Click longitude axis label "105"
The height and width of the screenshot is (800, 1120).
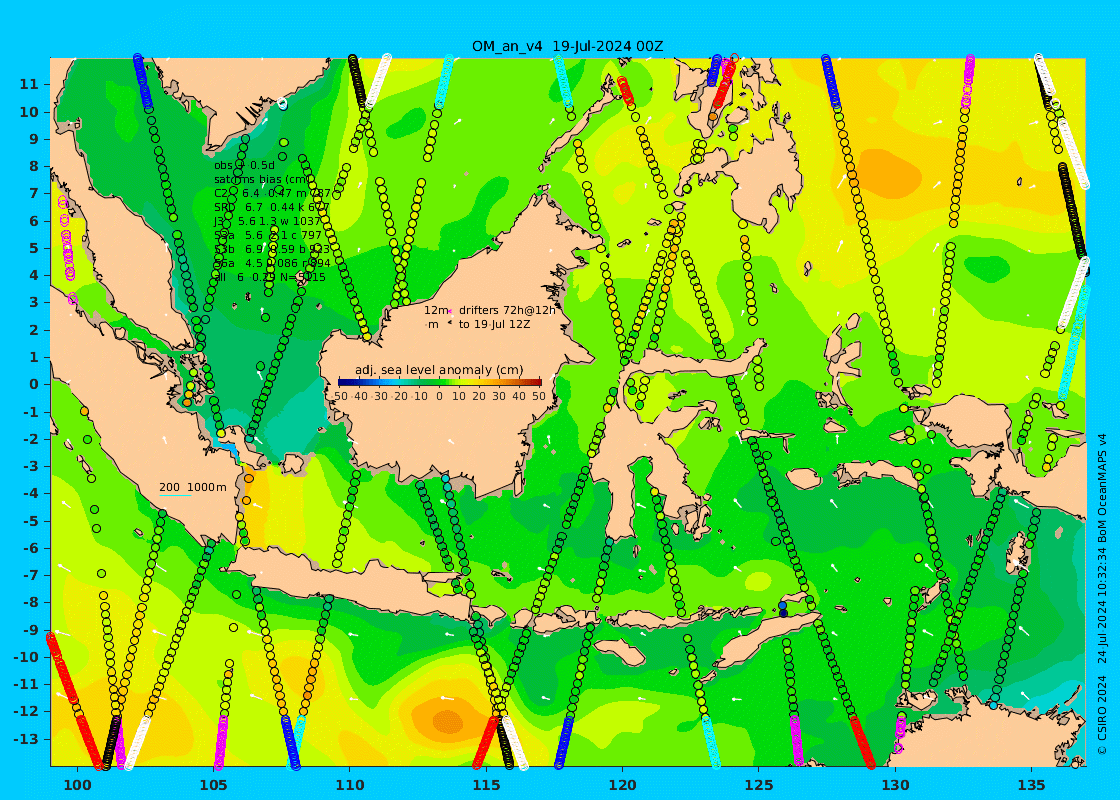click(x=214, y=785)
